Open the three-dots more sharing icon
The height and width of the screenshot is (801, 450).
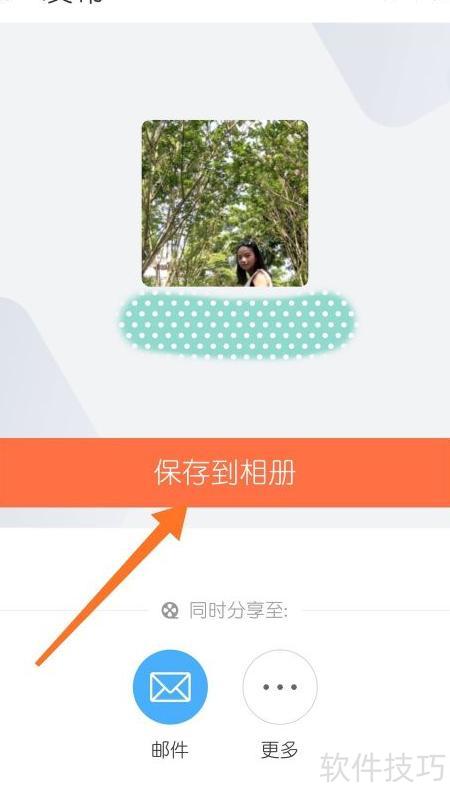click(280, 687)
